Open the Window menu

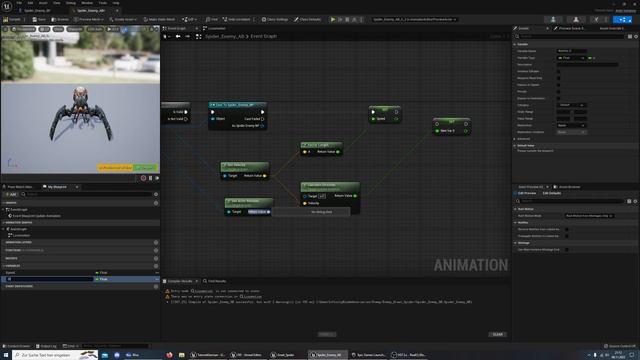point(87,3)
